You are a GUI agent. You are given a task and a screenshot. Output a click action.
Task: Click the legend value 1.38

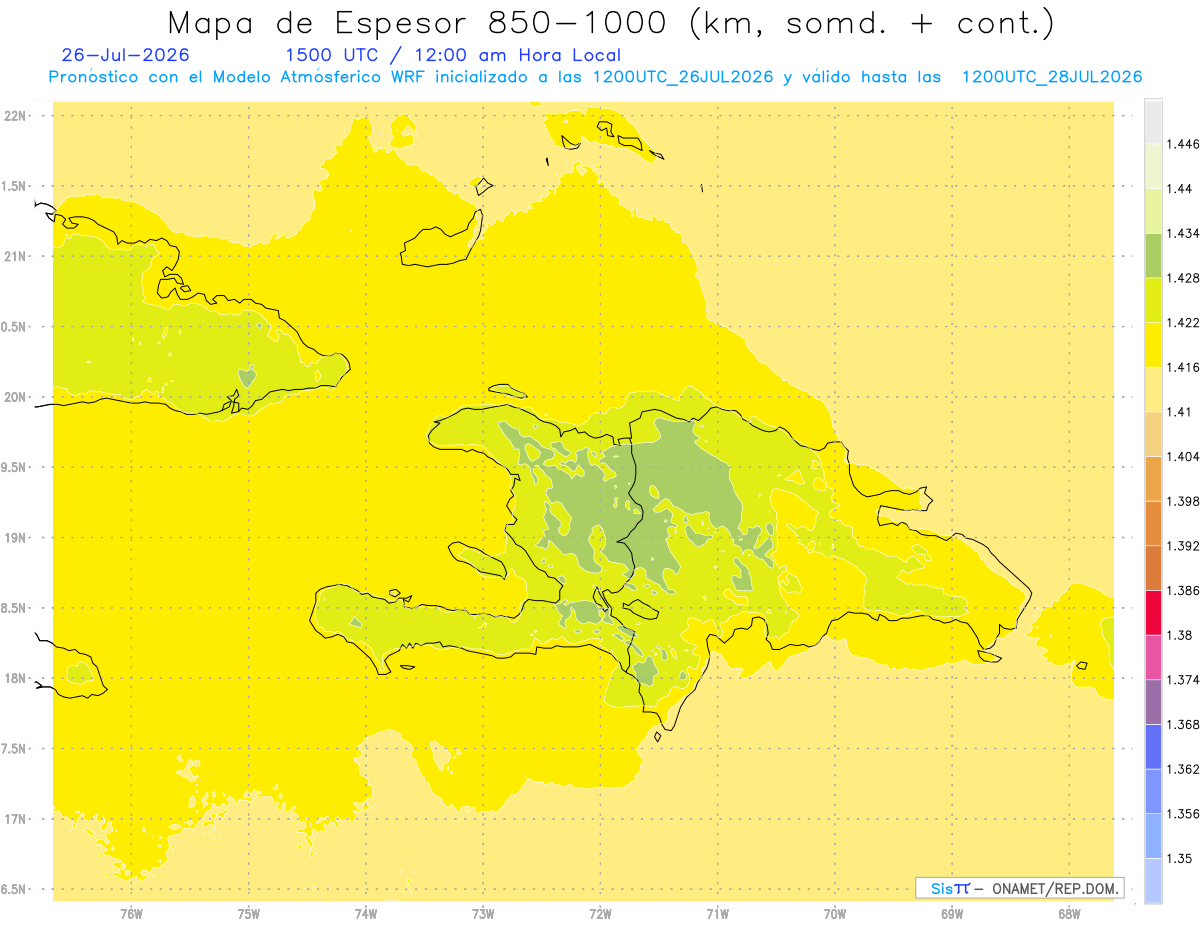1181,635
